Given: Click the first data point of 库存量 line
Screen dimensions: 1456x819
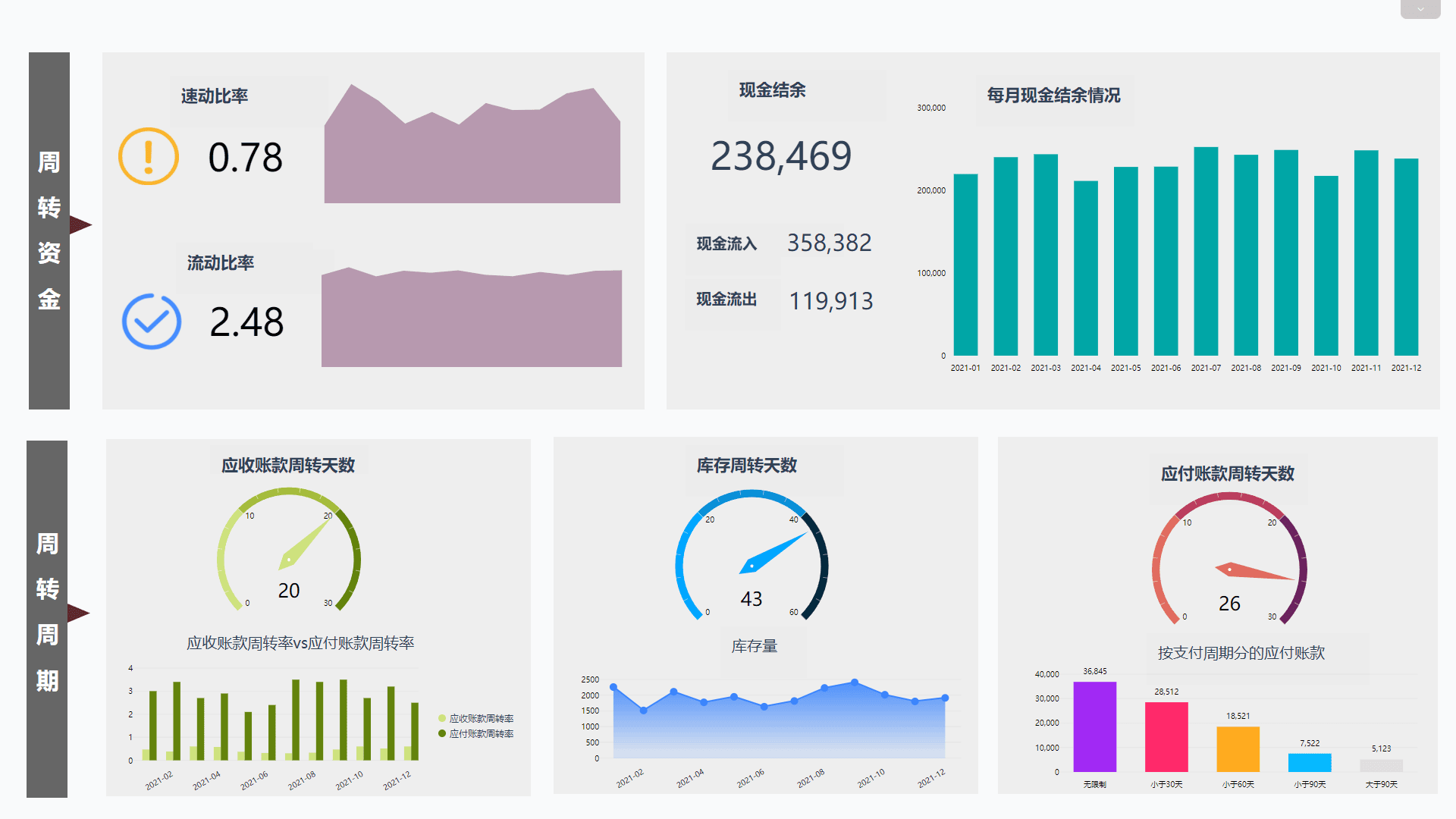Looking at the screenshot, I should click(613, 687).
